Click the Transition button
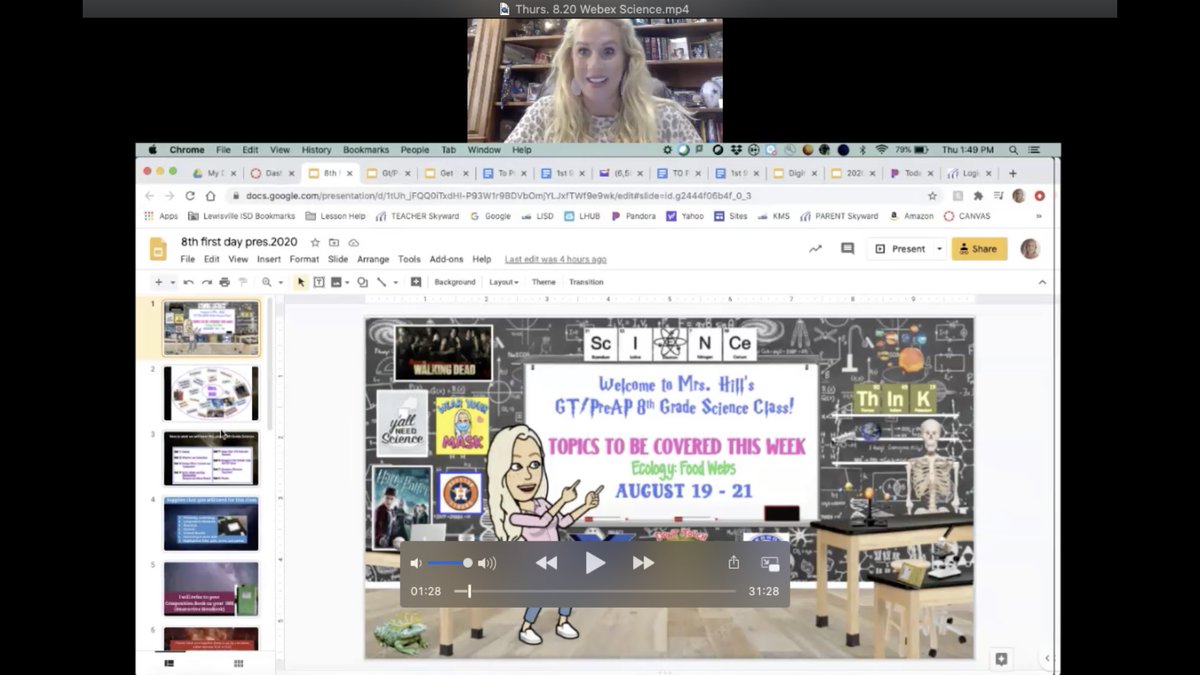The width and height of the screenshot is (1200, 675). 586,282
